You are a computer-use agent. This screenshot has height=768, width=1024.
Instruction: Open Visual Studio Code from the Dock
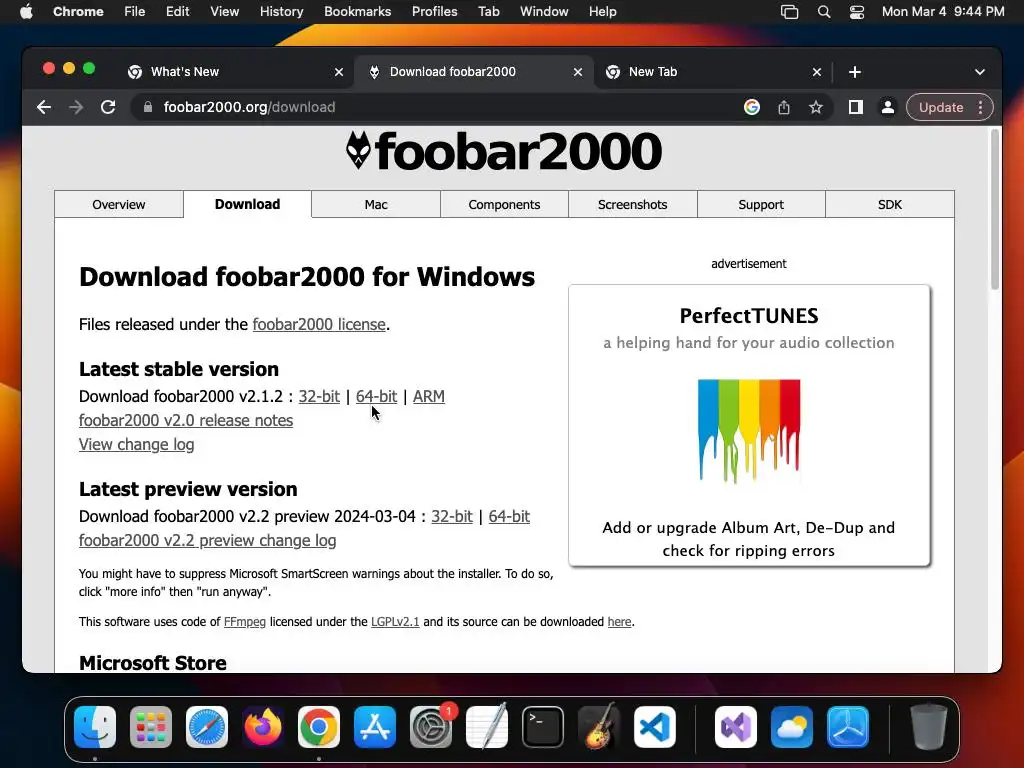655,727
